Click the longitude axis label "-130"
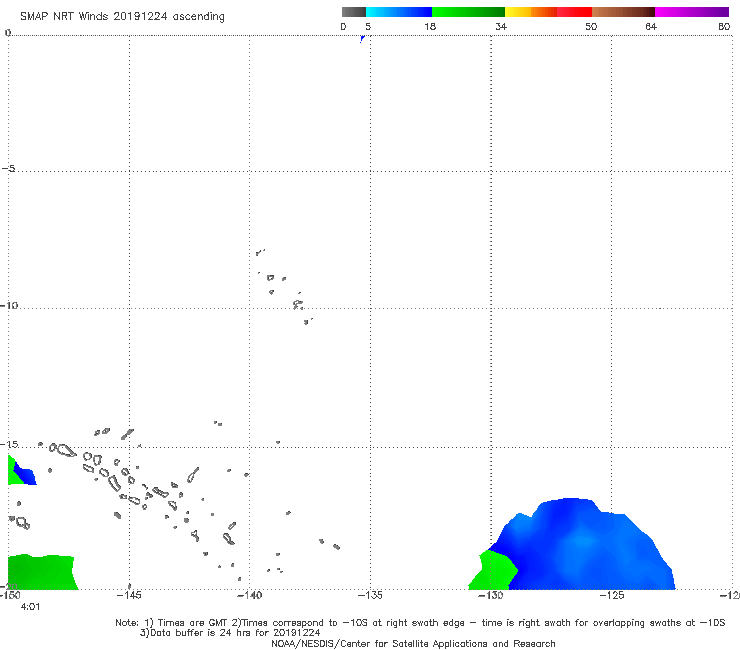The width and height of the screenshot is (740, 650). pyautogui.click(x=491, y=595)
